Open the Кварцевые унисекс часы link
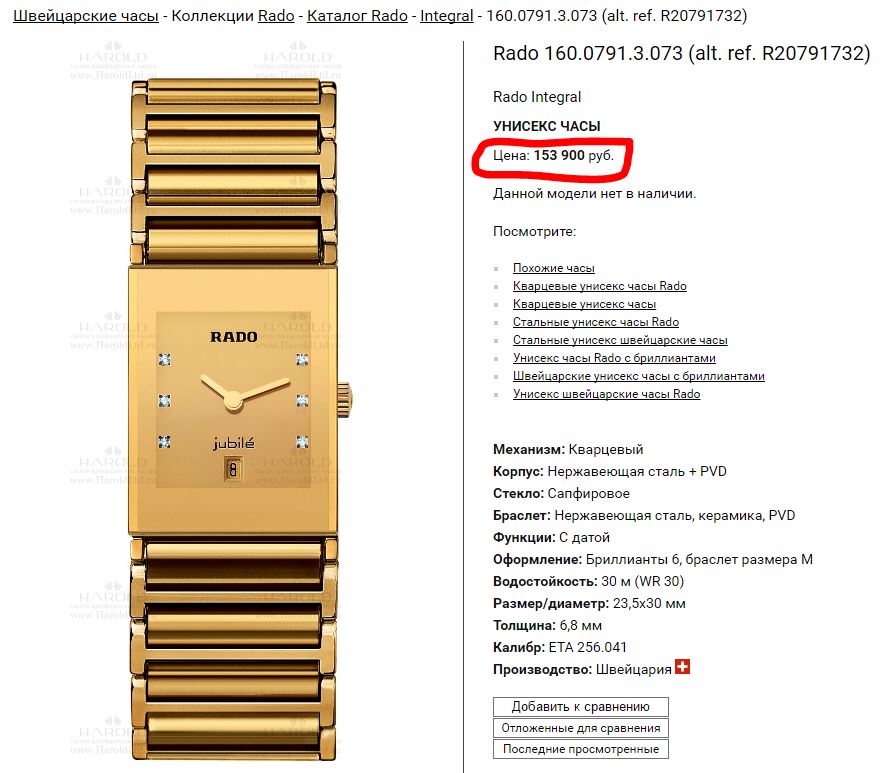This screenshot has width=896, height=773. [x=584, y=304]
